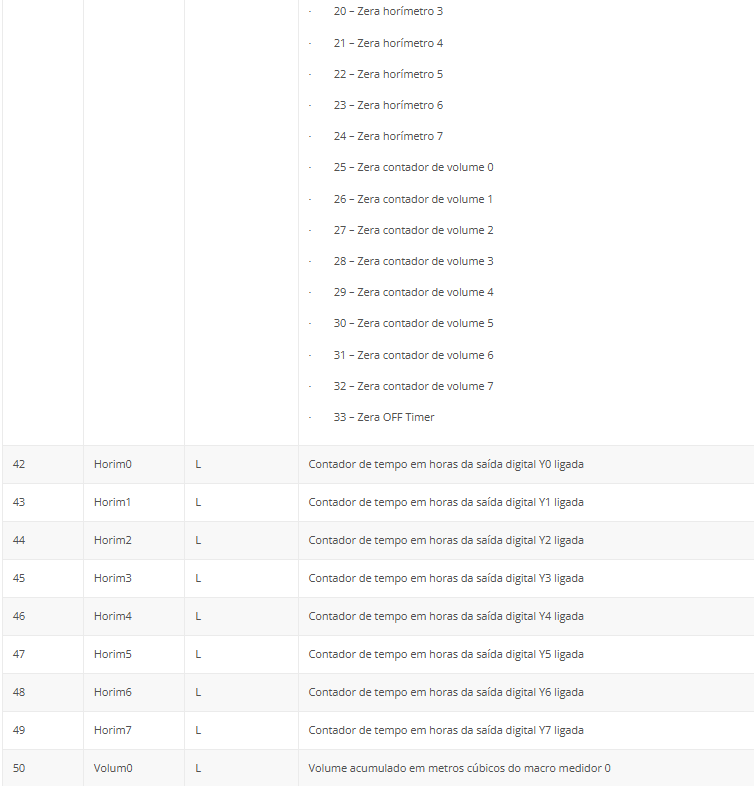Click "32 – Zera contador de volume 7"
Image resolution: width=754 pixels, height=786 pixels.
point(413,386)
